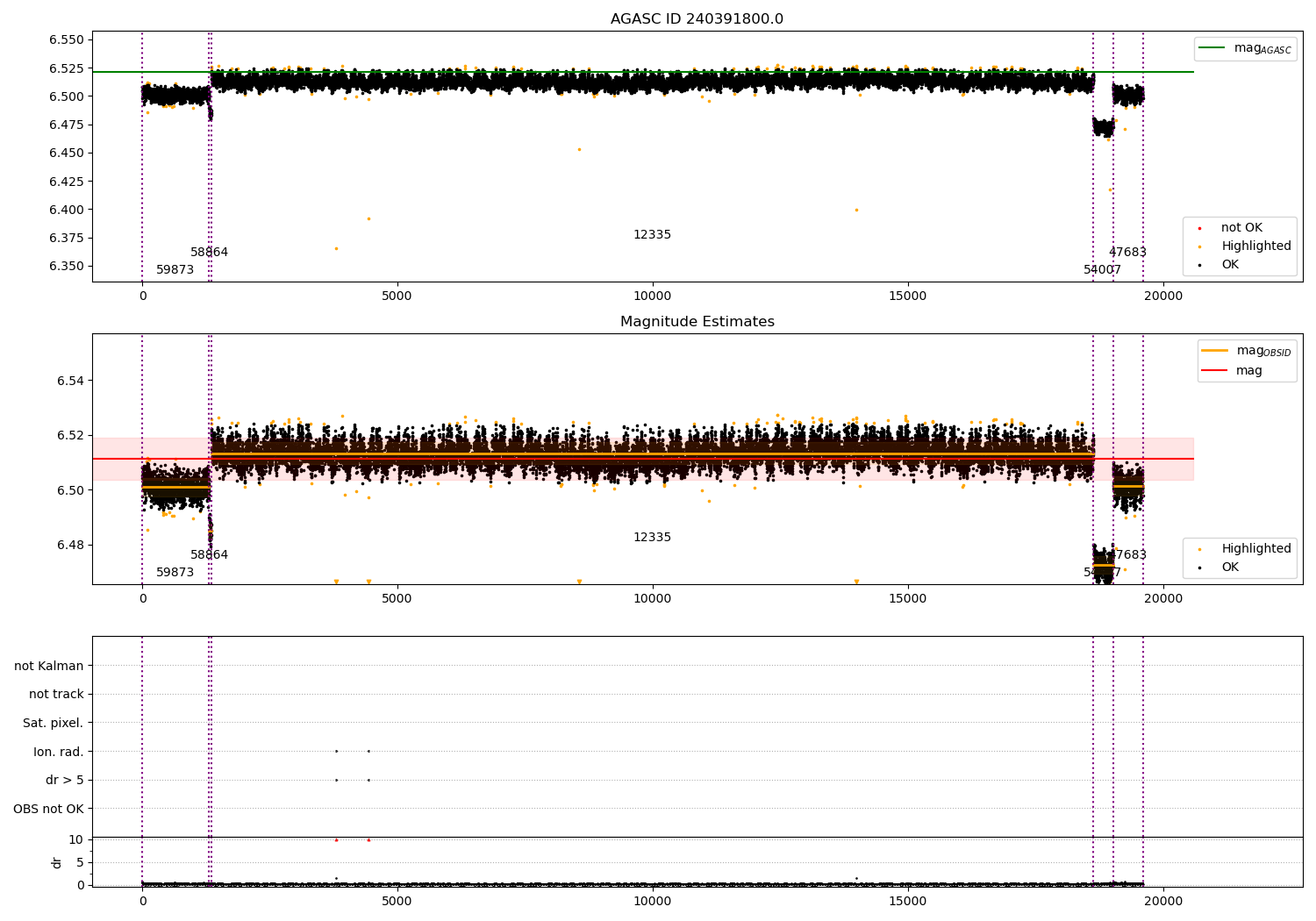Click the 'Magnitude Estimates' plot title
Screen dimensions: 1316x921
697,322
